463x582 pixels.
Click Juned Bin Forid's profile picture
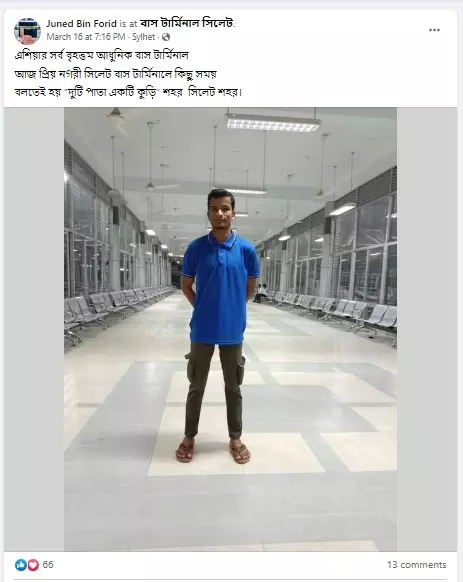click(x=27, y=31)
